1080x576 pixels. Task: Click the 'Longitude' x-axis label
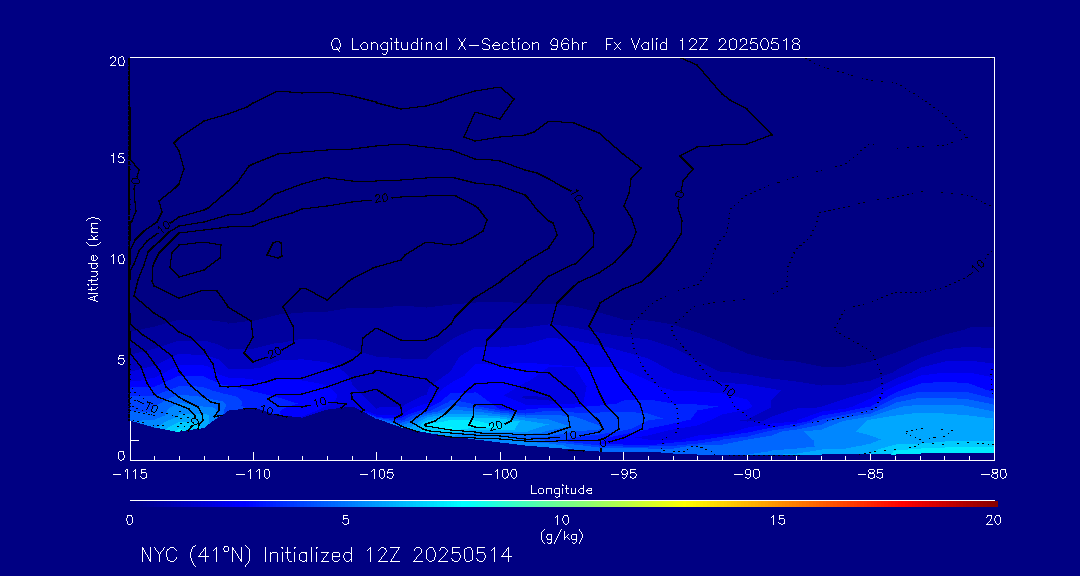[x=561, y=489]
